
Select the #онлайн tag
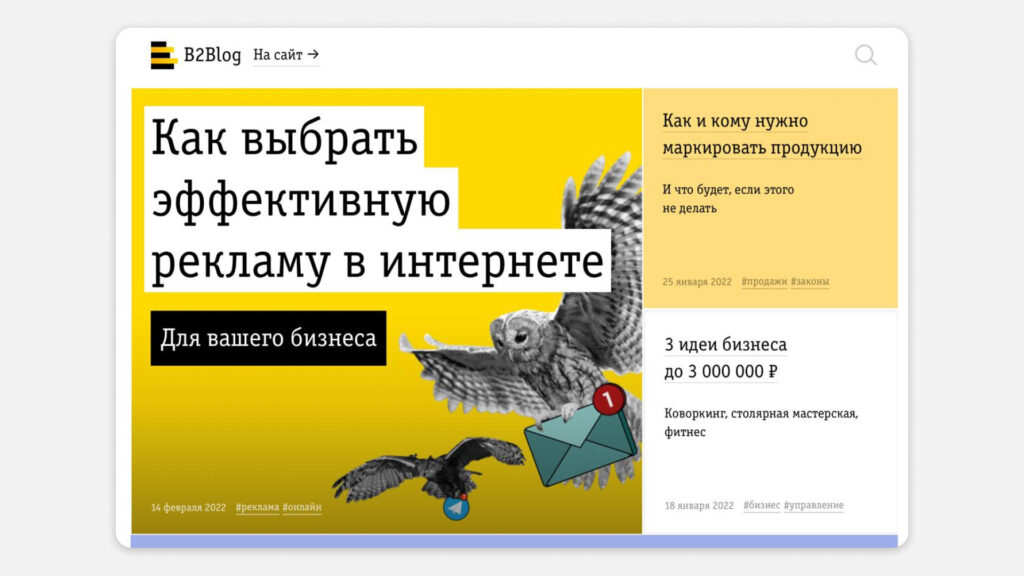point(302,507)
